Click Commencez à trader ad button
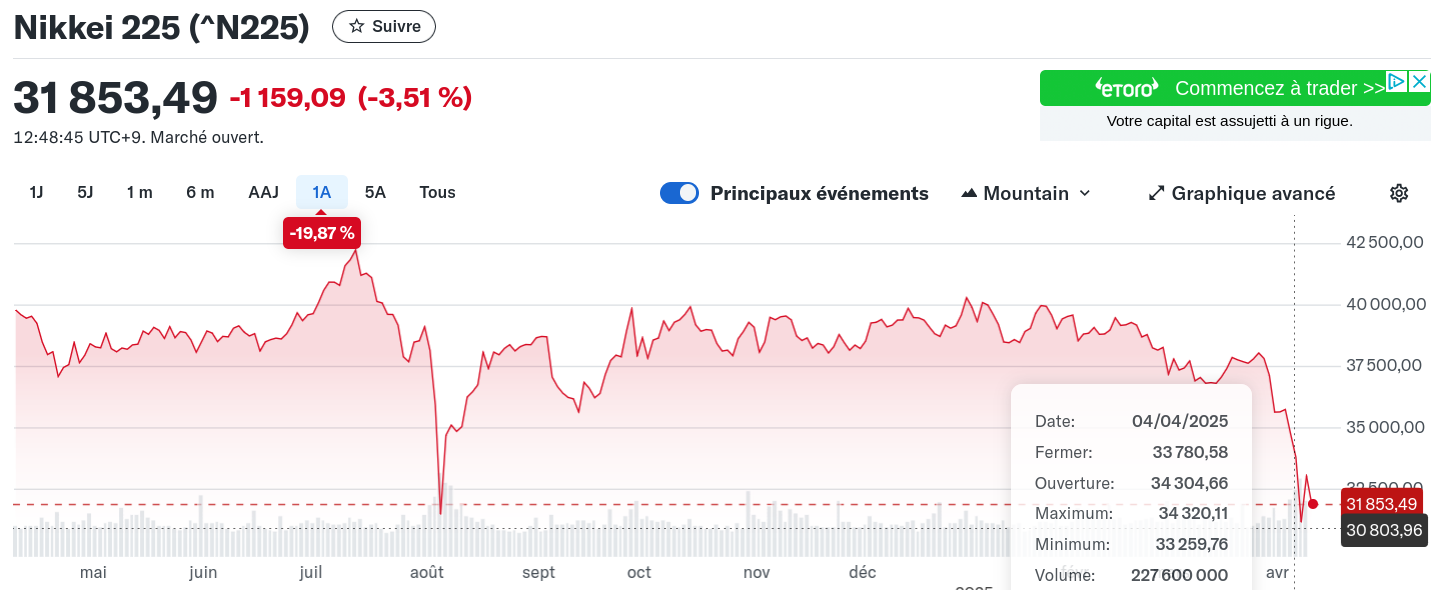This screenshot has height=590, width=1441. pyautogui.click(x=1280, y=88)
